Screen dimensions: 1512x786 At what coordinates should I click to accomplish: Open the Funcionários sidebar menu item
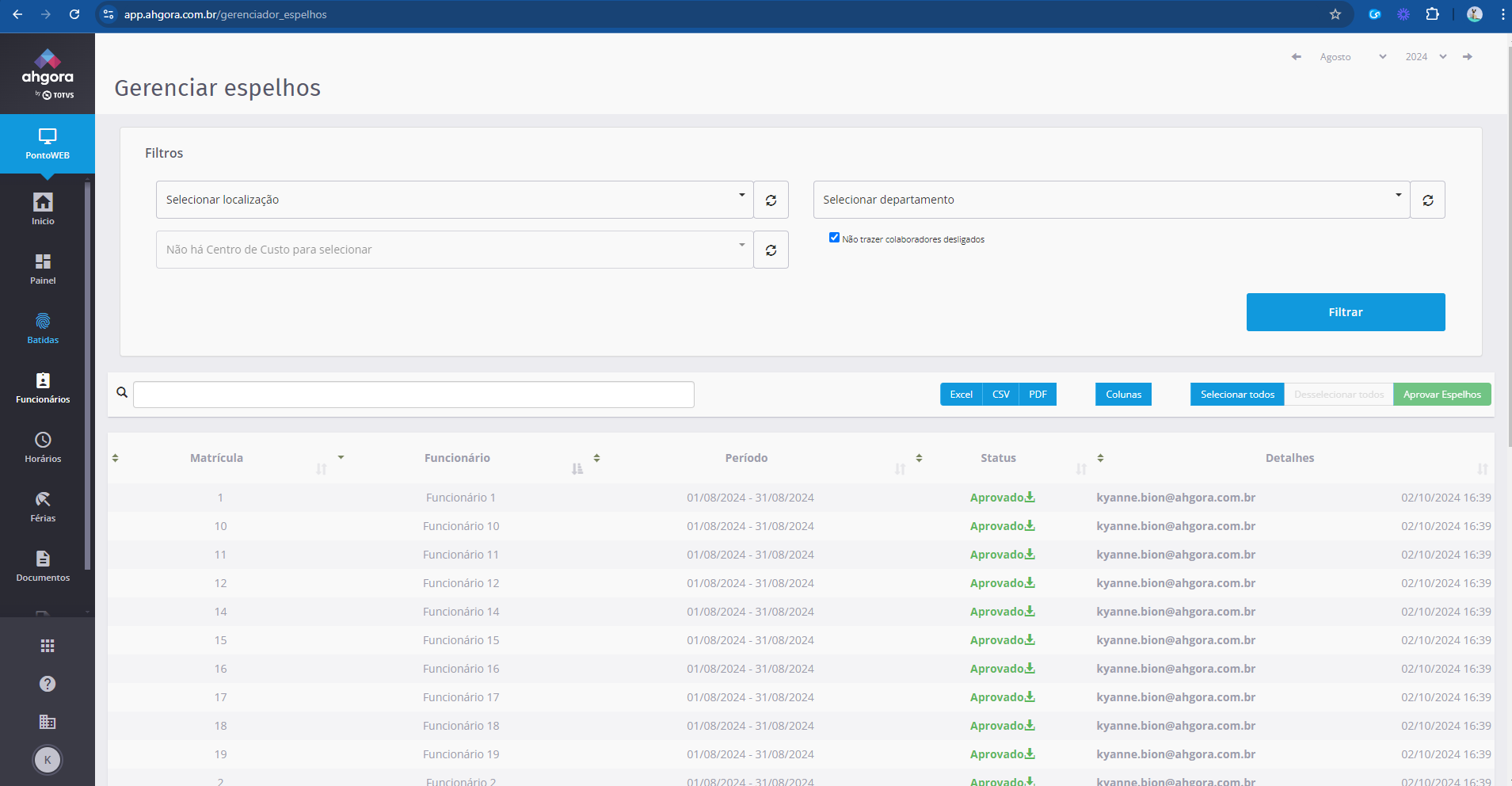click(43, 388)
